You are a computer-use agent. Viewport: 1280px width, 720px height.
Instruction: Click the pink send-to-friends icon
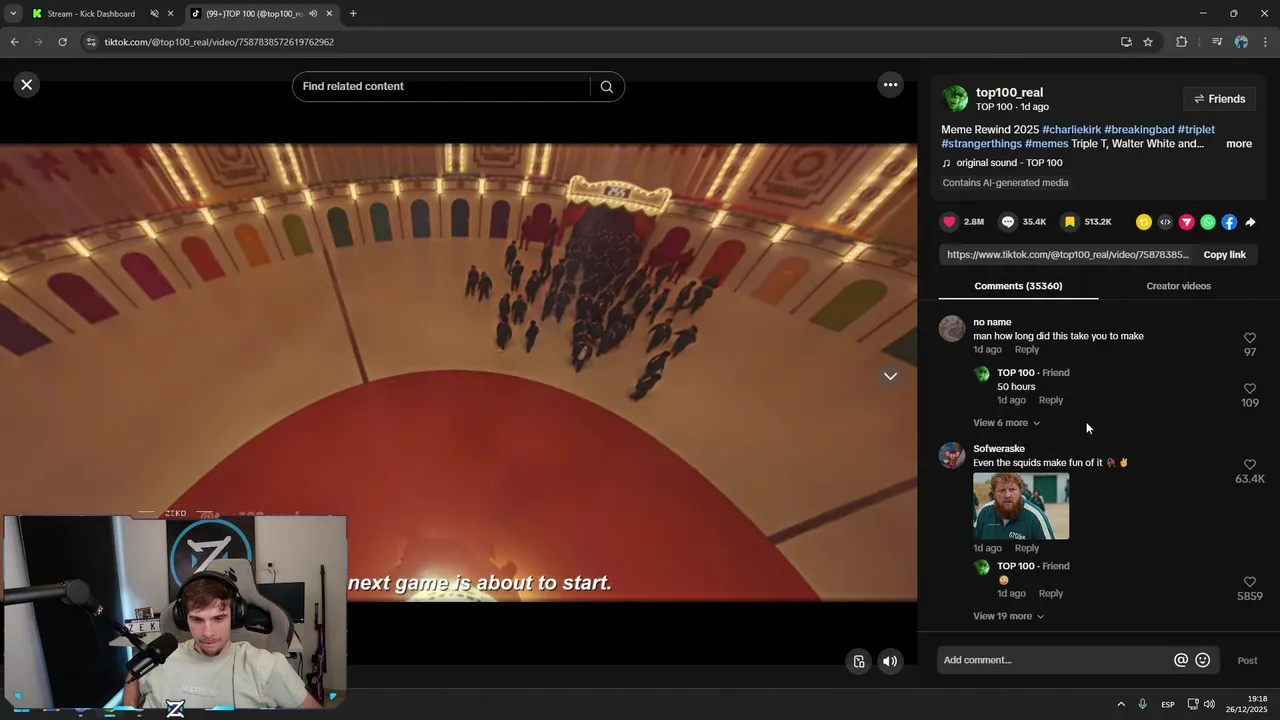pos(1186,222)
